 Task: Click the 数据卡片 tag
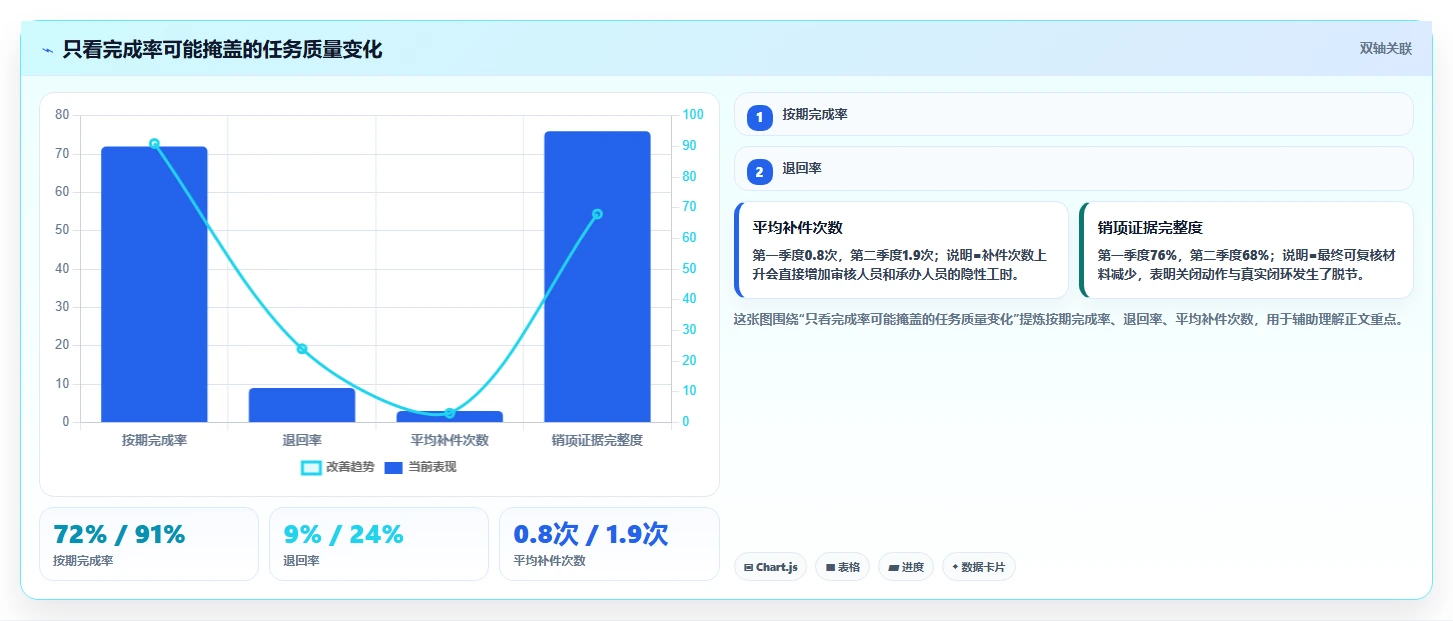click(978, 567)
